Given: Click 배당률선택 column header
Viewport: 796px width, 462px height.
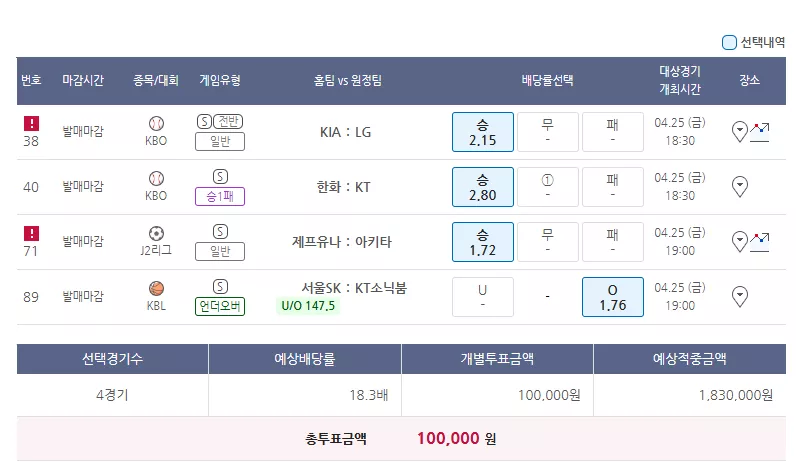Looking at the screenshot, I should coord(547,80).
